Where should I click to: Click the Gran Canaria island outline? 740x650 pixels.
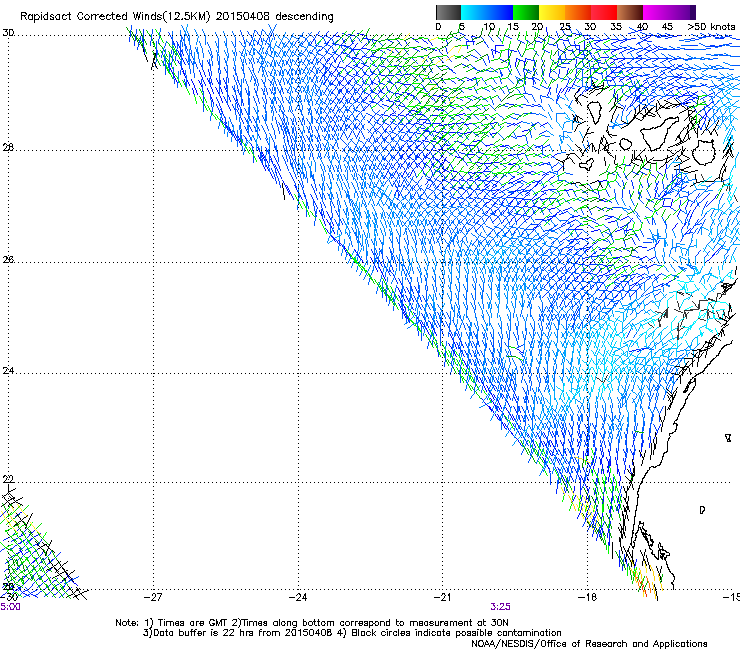[x=704, y=152]
